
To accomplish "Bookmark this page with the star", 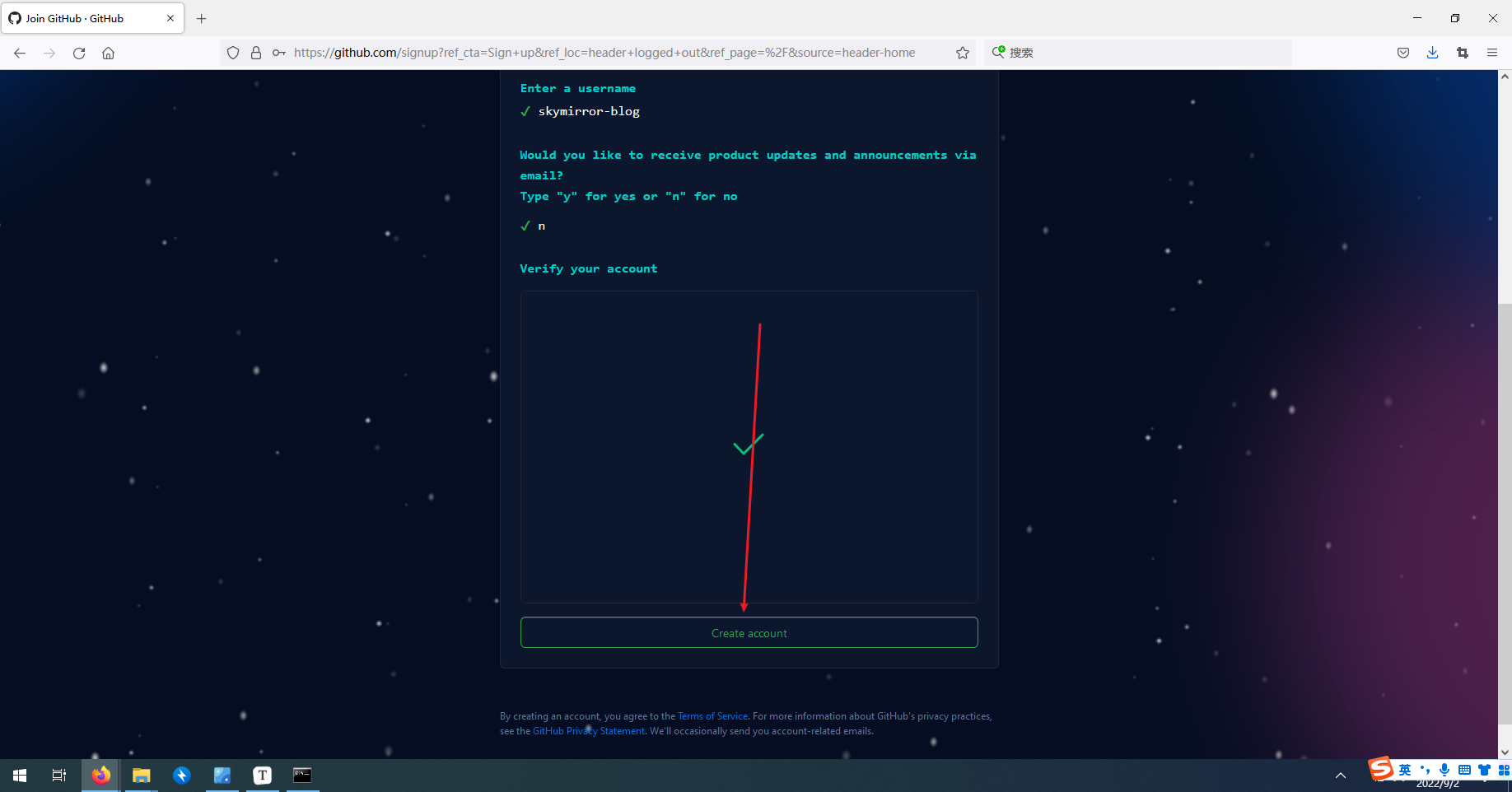I will click(x=962, y=53).
